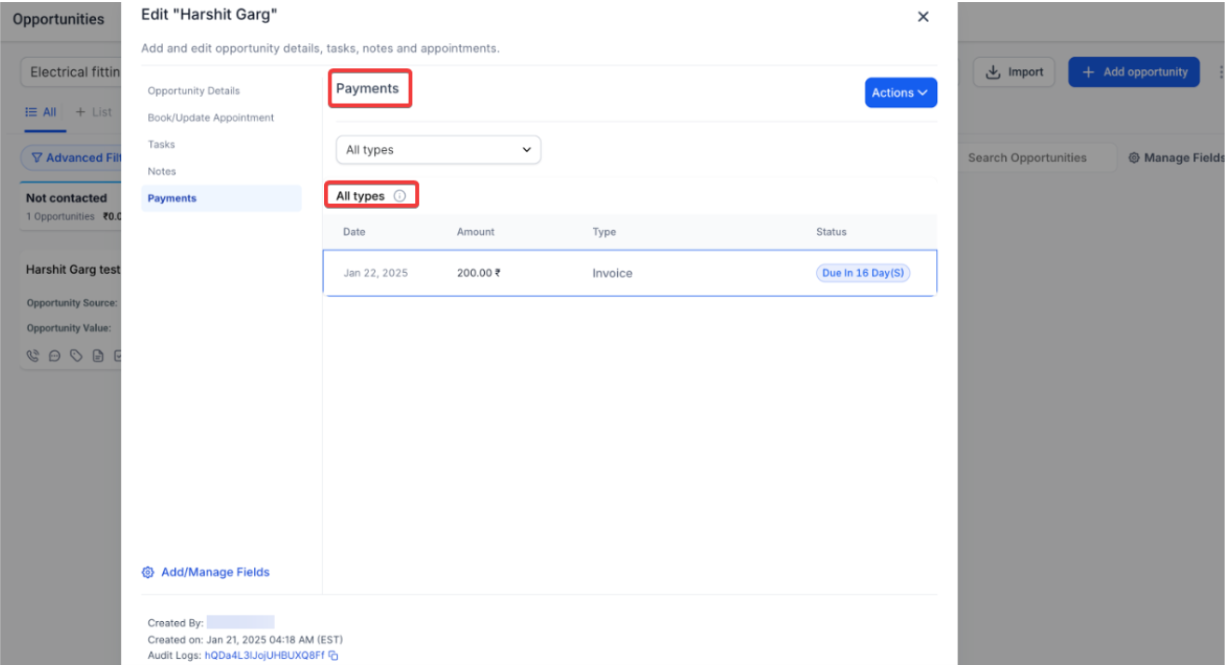The width and height of the screenshot is (1225, 665).
Task: Switch to Opportunity Details section
Action: coord(194,91)
